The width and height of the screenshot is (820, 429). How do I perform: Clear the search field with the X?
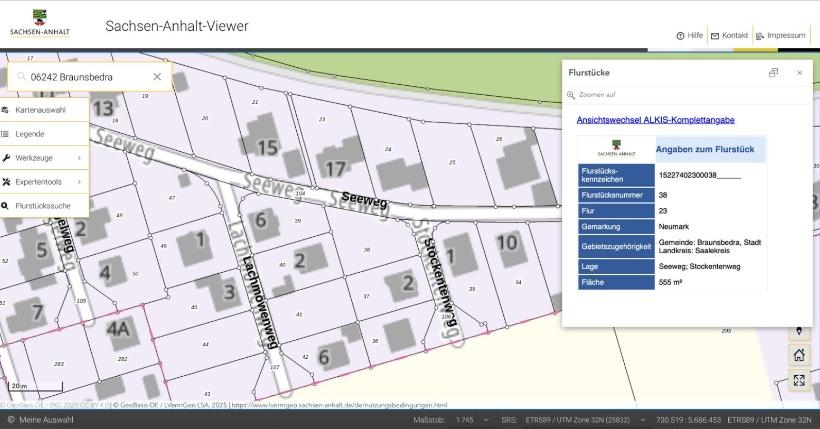tap(157, 76)
